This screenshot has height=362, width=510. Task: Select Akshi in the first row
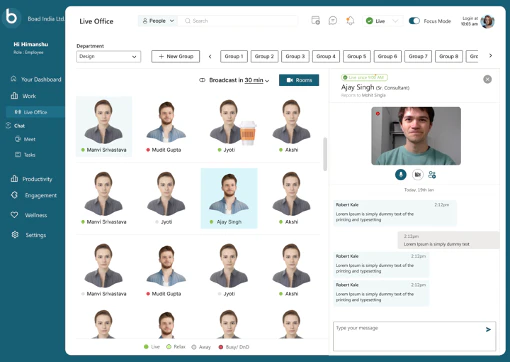(x=292, y=126)
